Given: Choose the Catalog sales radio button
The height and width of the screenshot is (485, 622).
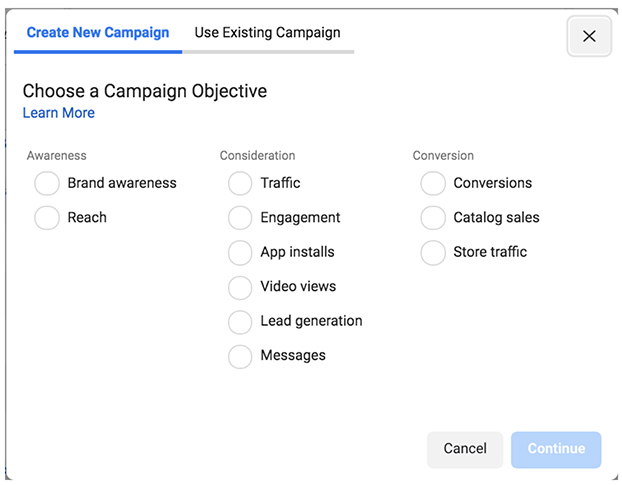Looking at the screenshot, I should [433, 218].
